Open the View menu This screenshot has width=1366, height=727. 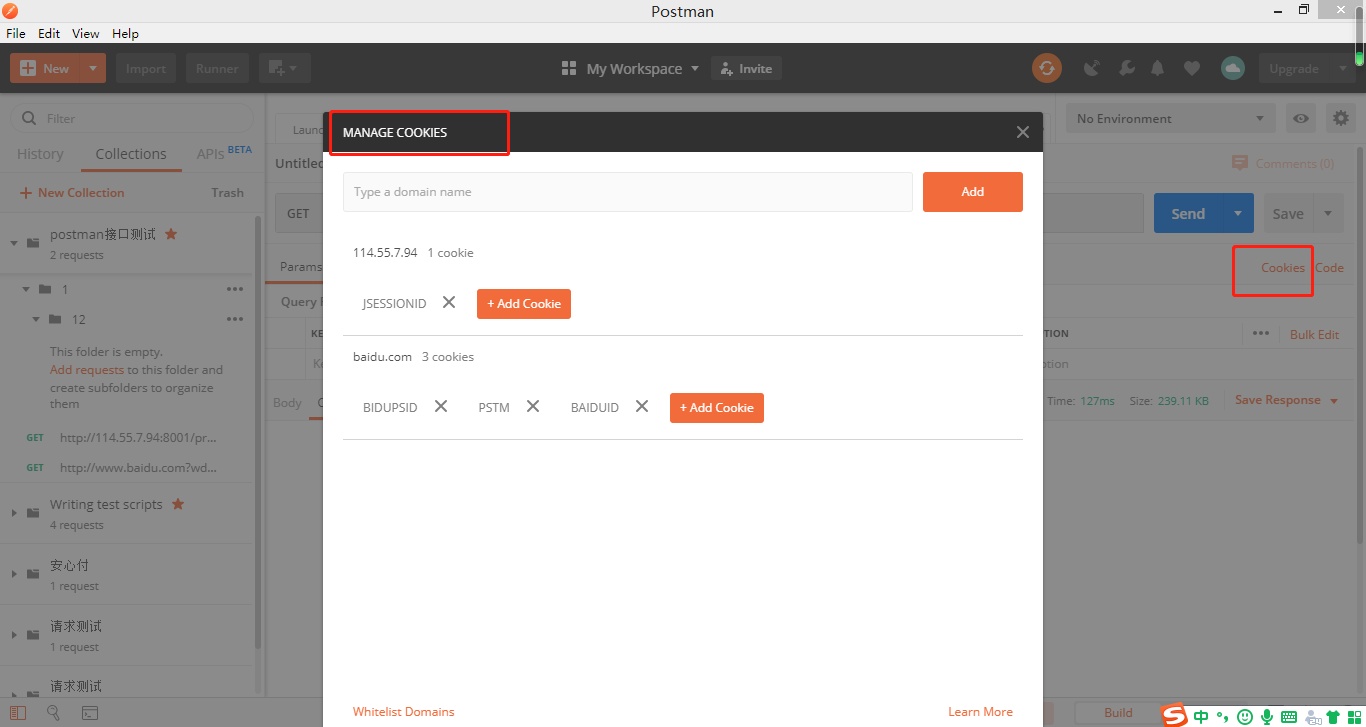point(86,33)
